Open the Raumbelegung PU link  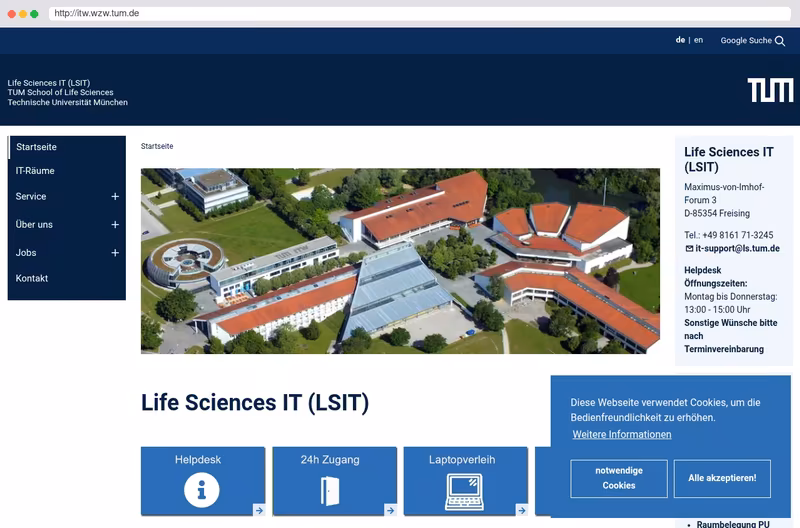pyautogui.click(x=733, y=524)
